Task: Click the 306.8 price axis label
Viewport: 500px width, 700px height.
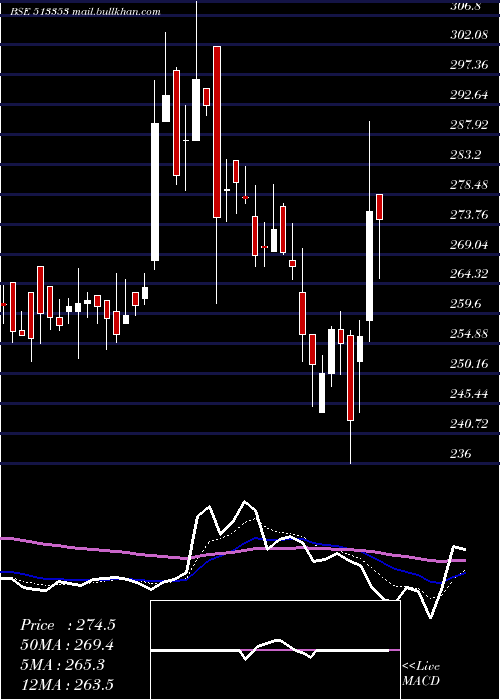Action: 468,6
